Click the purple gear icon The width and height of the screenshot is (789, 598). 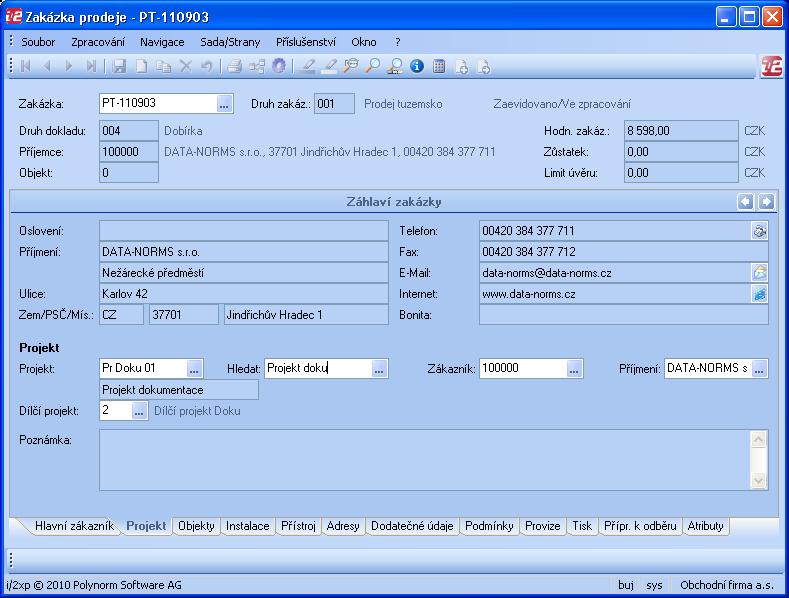[279, 66]
